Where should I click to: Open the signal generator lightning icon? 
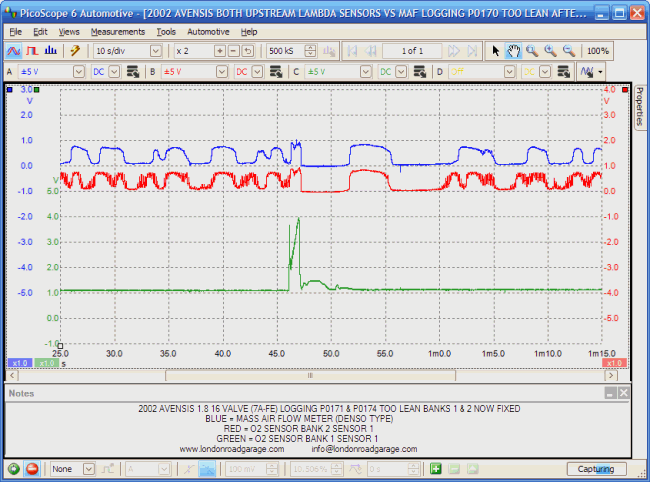(75, 50)
